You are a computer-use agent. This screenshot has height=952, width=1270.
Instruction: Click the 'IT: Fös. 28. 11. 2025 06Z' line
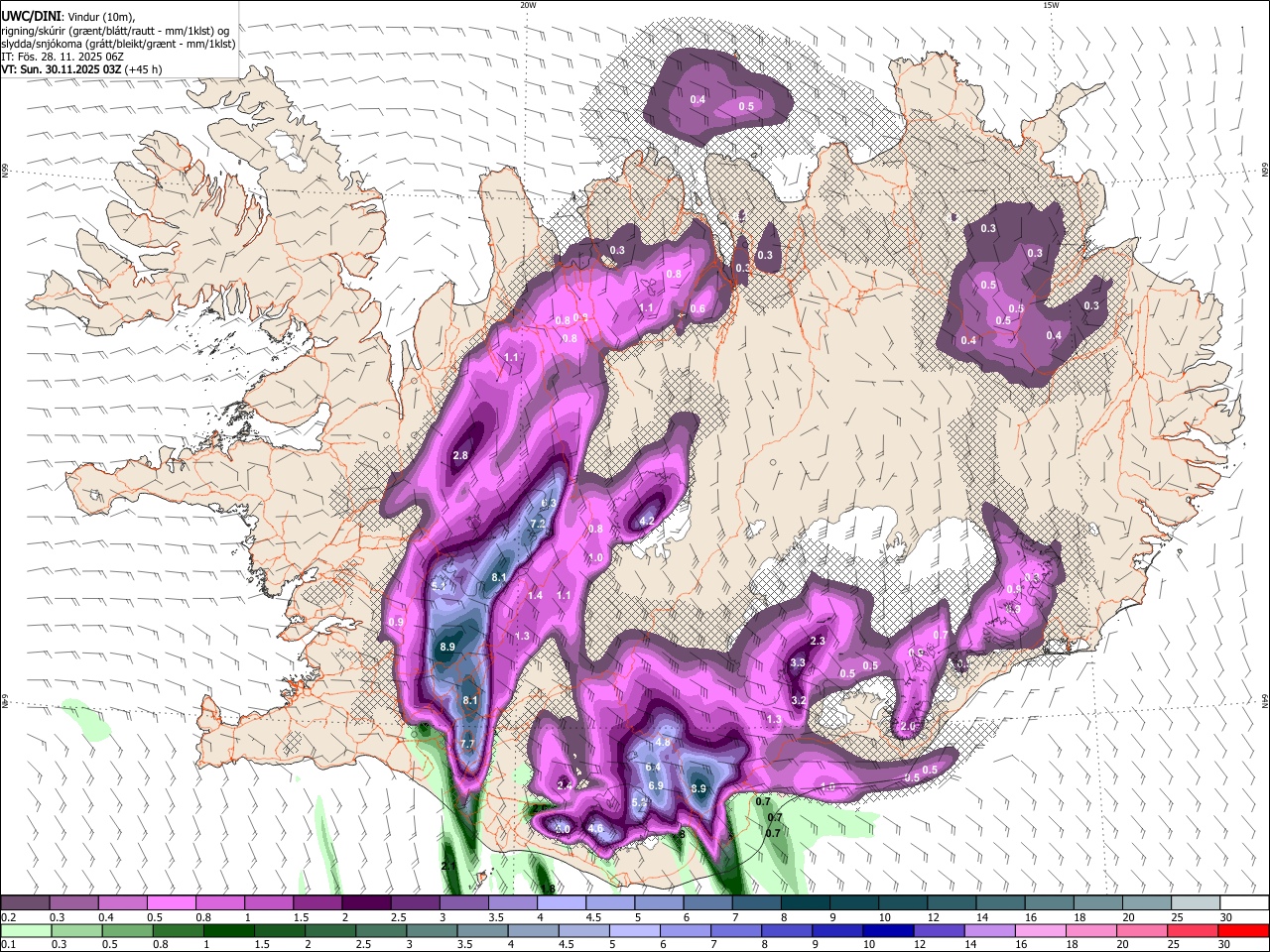[63, 57]
